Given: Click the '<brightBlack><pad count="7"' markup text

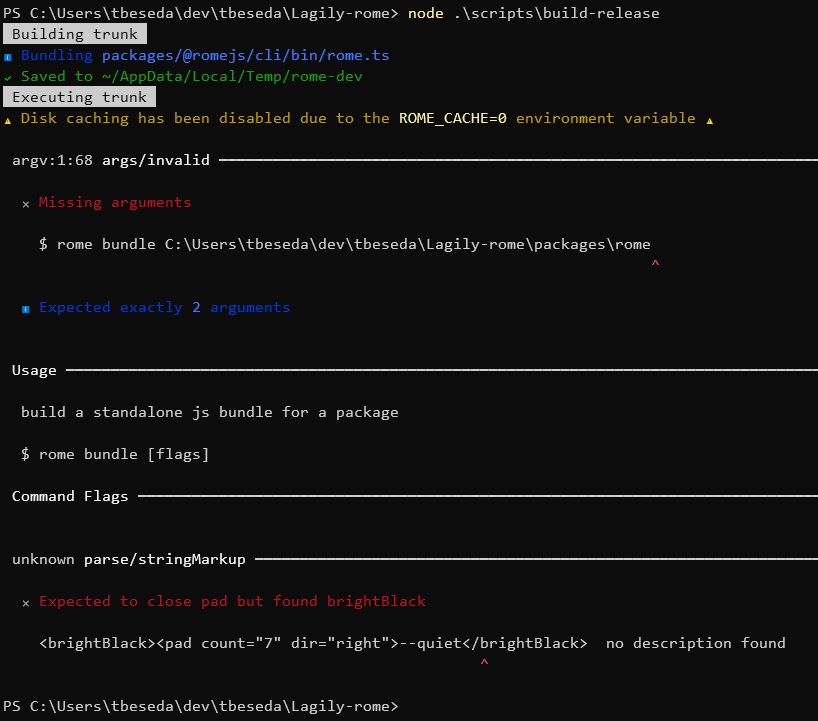Looking at the screenshot, I should click(x=160, y=643).
